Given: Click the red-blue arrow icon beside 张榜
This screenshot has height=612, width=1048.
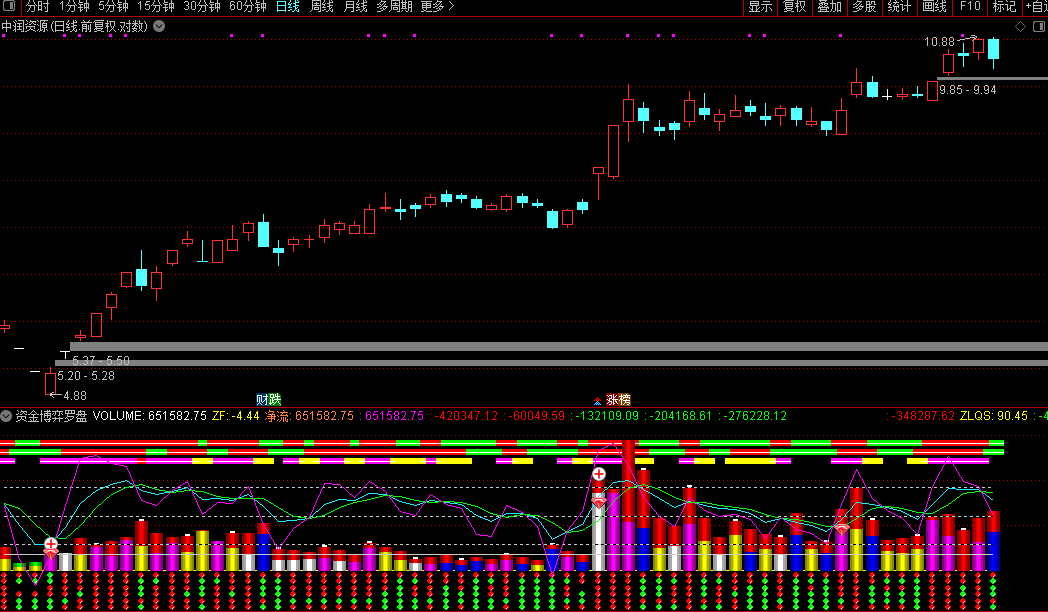Looking at the screenshot, I should click(x=598, y=401).
